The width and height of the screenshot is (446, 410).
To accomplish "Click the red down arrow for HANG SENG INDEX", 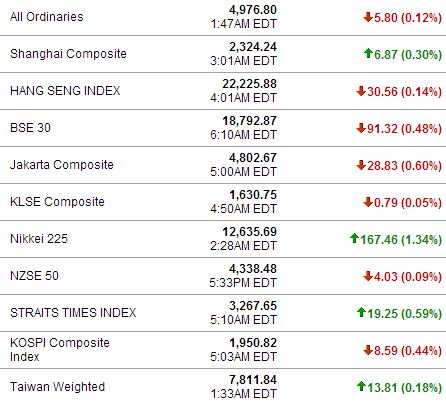I will coord(361,91).
